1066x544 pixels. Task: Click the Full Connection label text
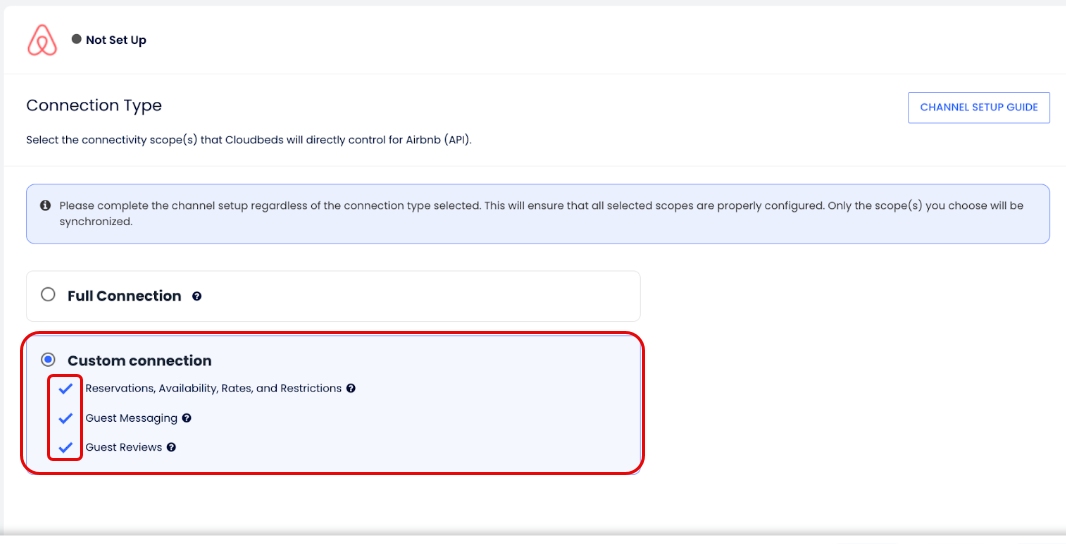pyautogui.click(x=124, y=296)
